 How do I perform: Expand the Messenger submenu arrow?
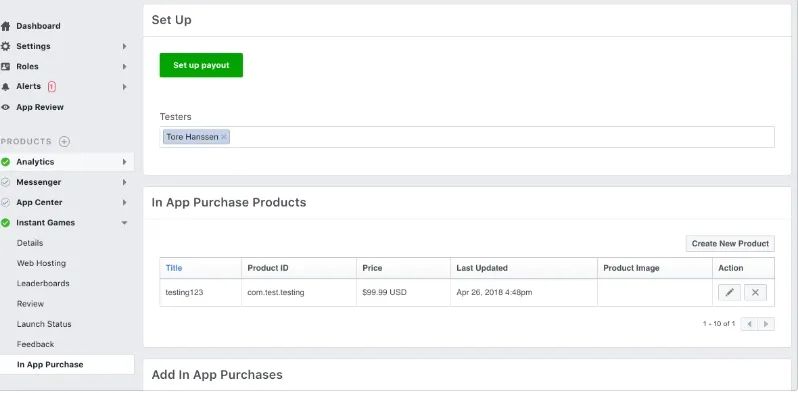click(124, 182)
